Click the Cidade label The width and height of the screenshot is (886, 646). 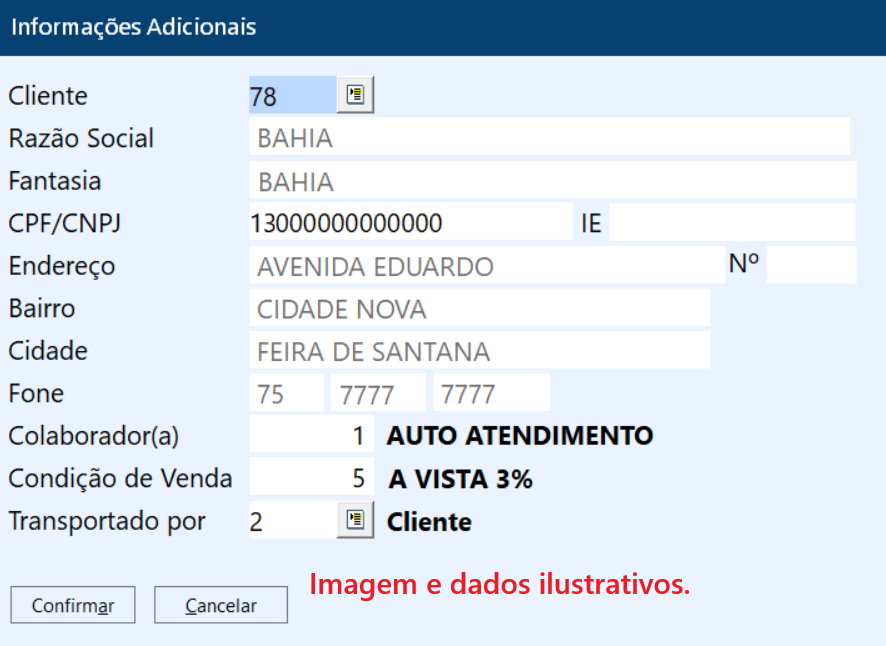pyautogui.click(x=47, y=350)
